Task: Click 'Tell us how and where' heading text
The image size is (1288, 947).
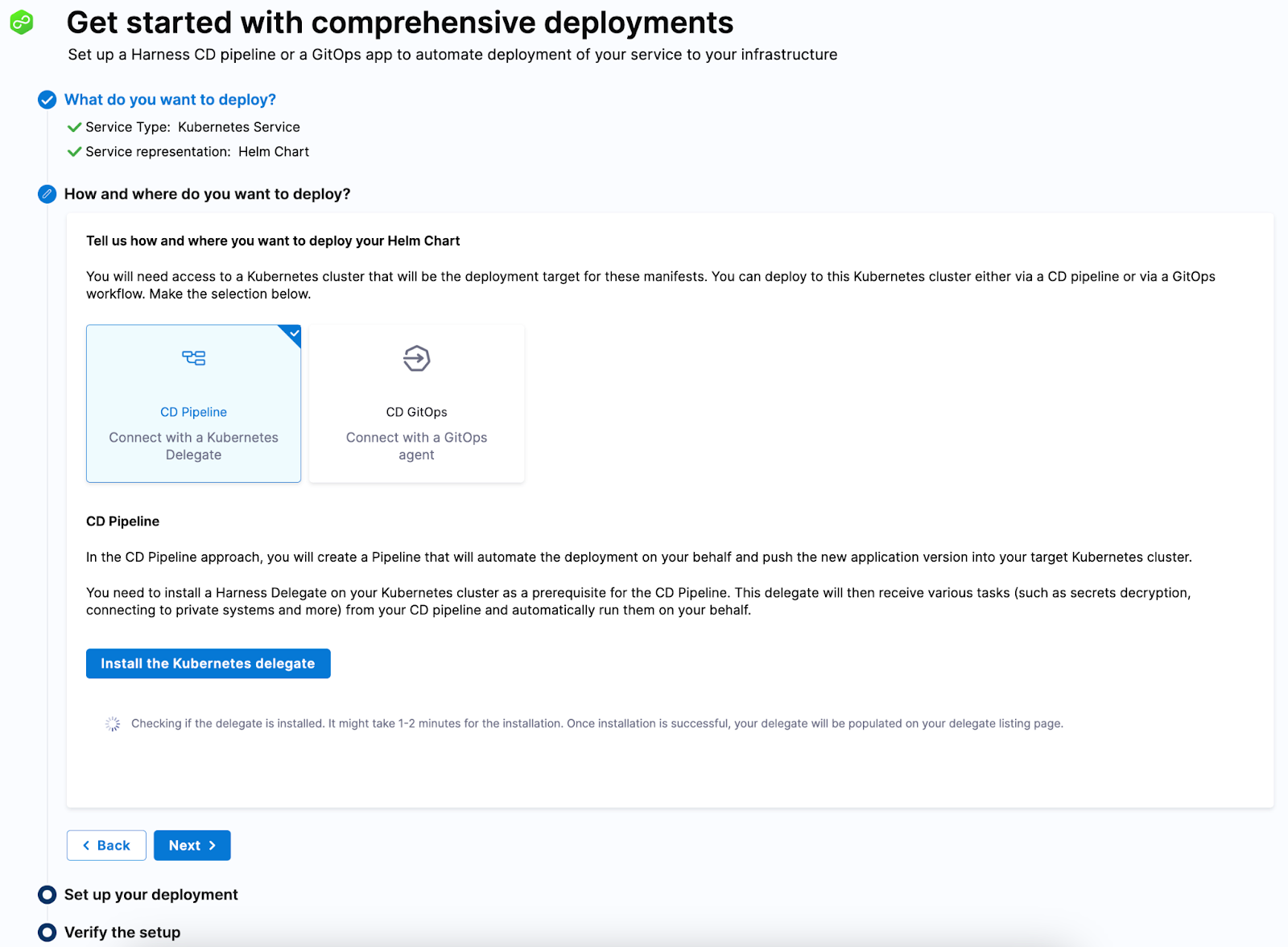Action: tap(273, 241)
